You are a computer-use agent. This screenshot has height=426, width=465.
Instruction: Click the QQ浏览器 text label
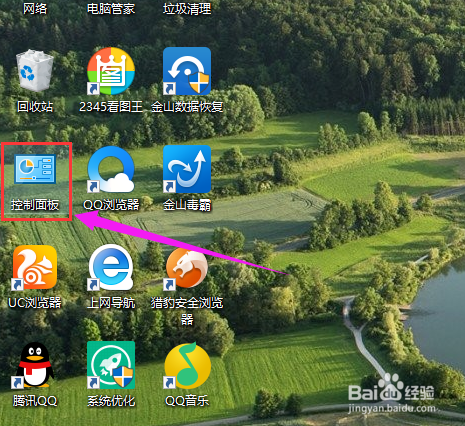111,205
